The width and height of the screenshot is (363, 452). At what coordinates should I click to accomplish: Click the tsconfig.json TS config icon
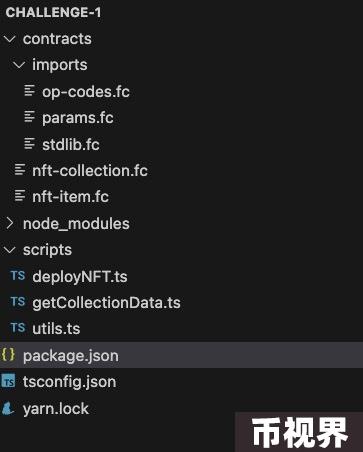(8, 381)
